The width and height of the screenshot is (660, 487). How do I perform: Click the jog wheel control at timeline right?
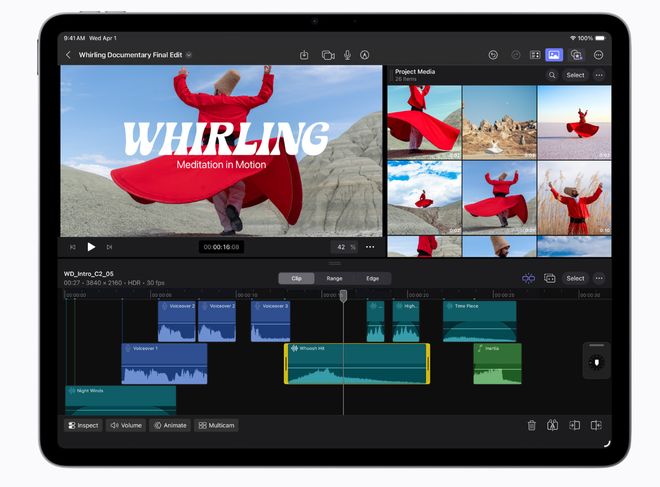point(596,362)
